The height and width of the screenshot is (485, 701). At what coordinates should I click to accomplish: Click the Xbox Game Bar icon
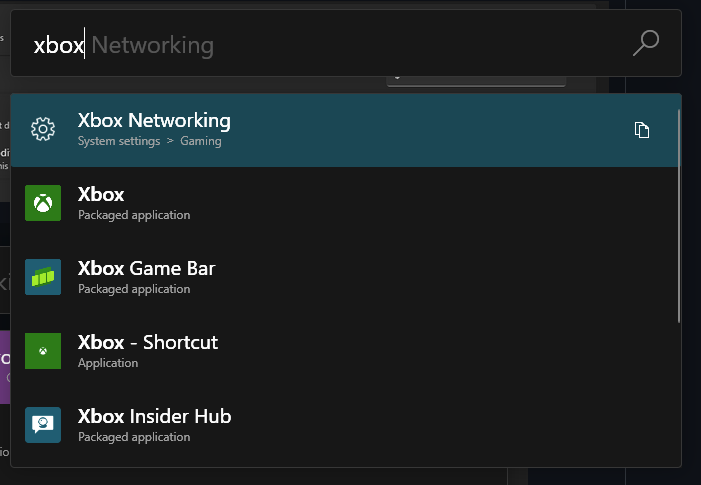coord(43,277)
